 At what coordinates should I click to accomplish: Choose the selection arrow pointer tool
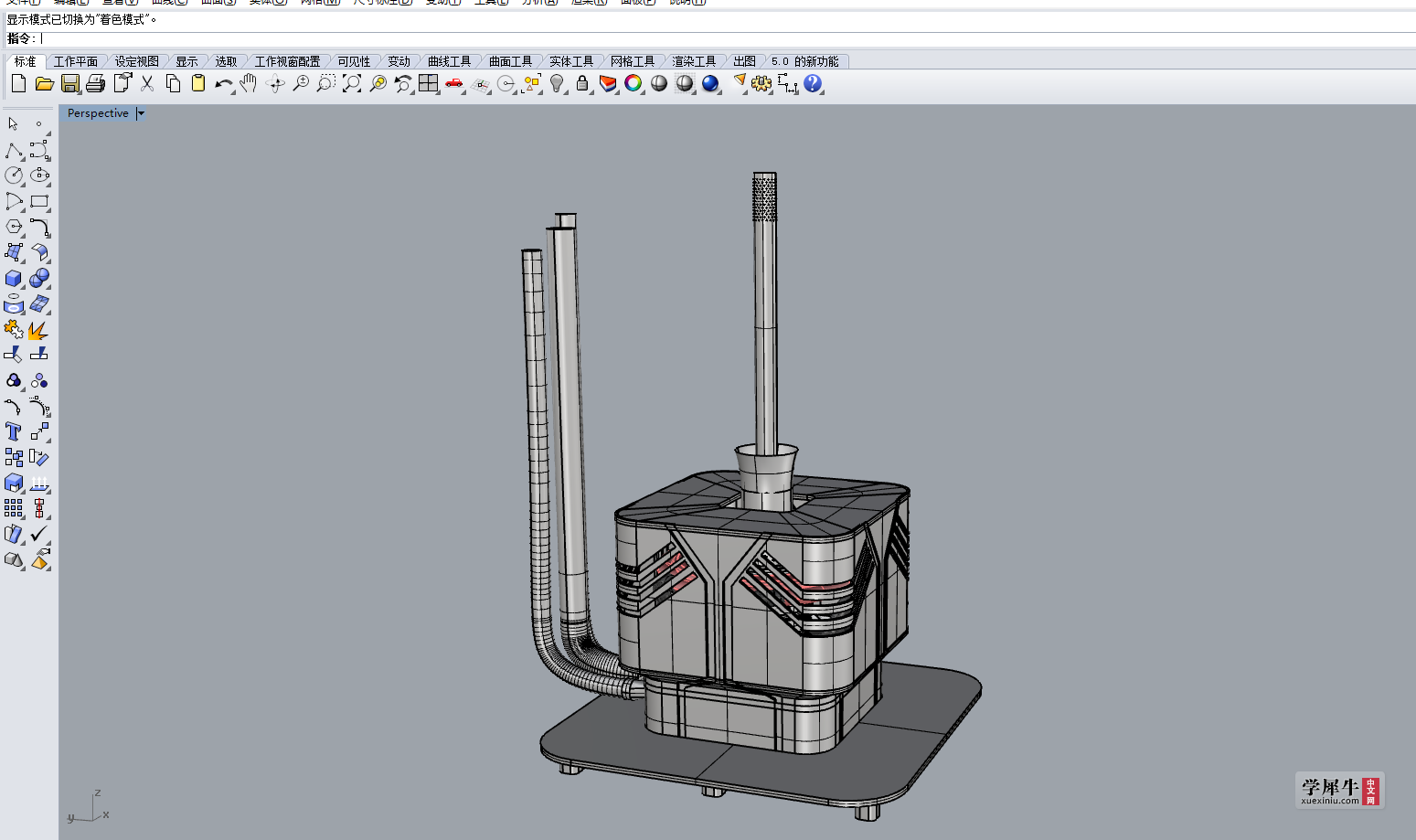click(13, 123)
